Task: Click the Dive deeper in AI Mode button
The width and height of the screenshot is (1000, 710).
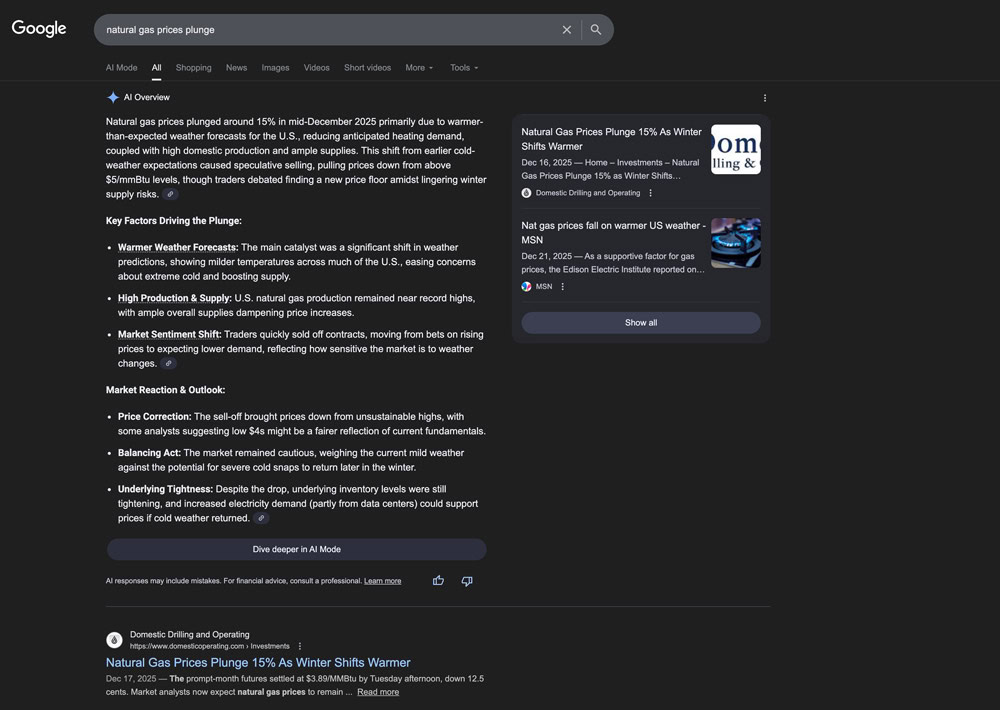Action: point(296,549)
